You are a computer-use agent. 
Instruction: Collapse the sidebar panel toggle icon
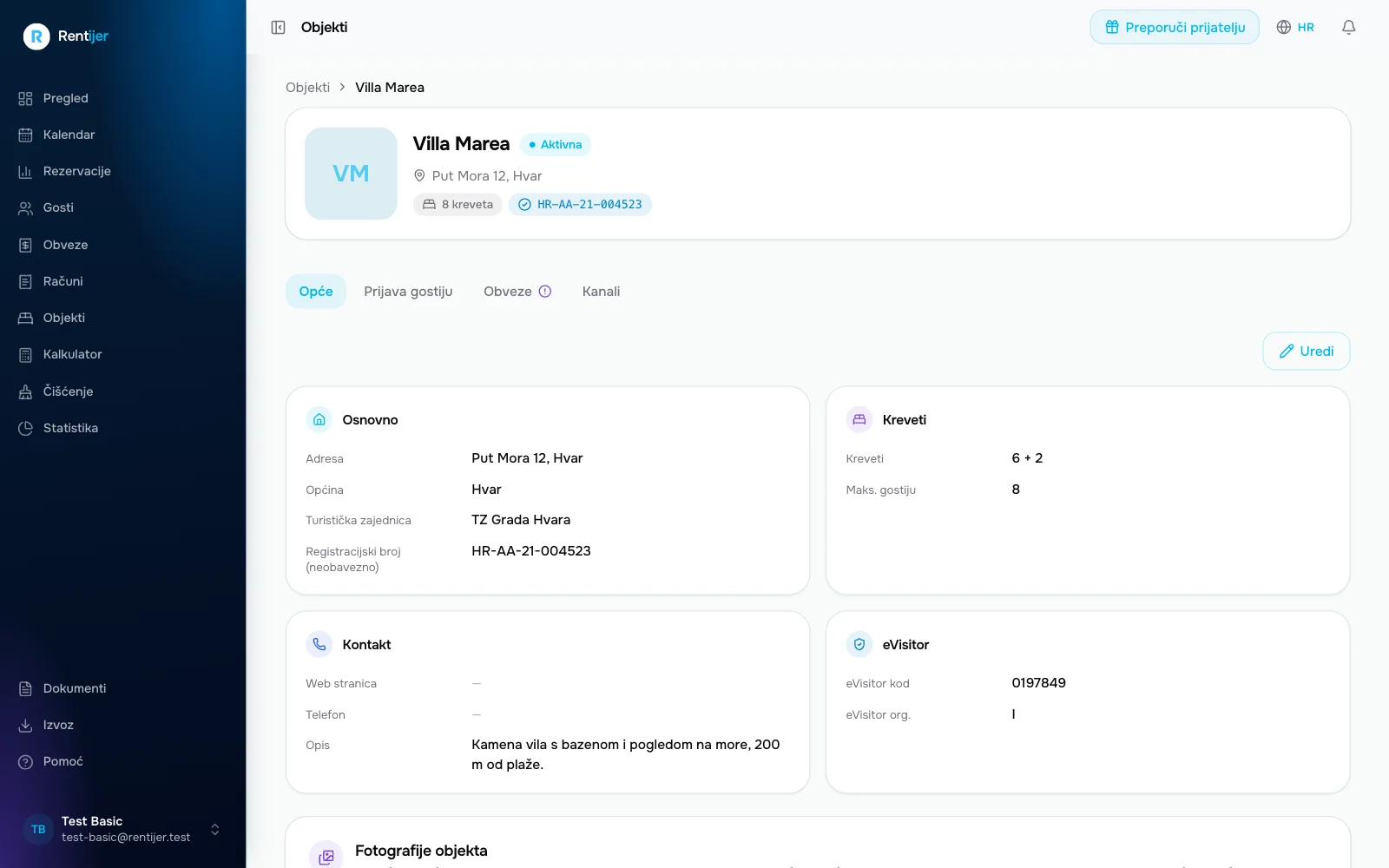[x=278, y=28]
